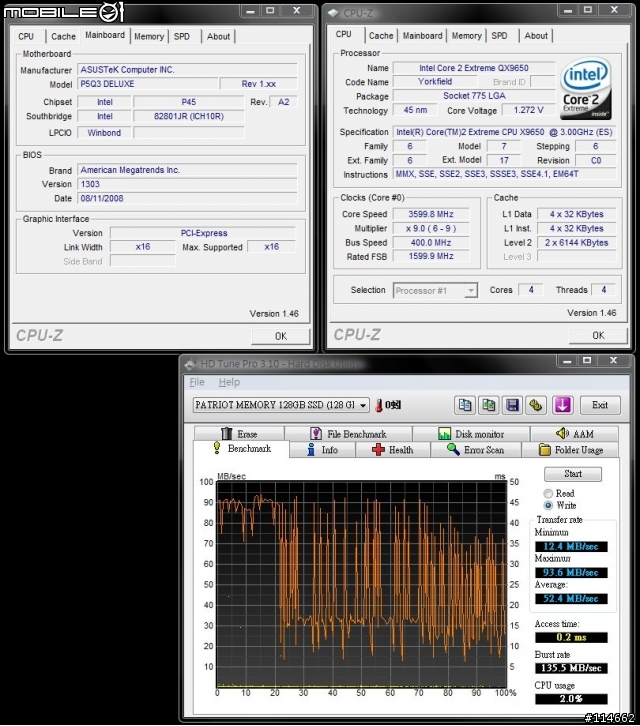Screen dimensions: 640x726
Task: Click the manufacturer field ASUSTeK Computer INC.
Action: (x=187, y=70)
